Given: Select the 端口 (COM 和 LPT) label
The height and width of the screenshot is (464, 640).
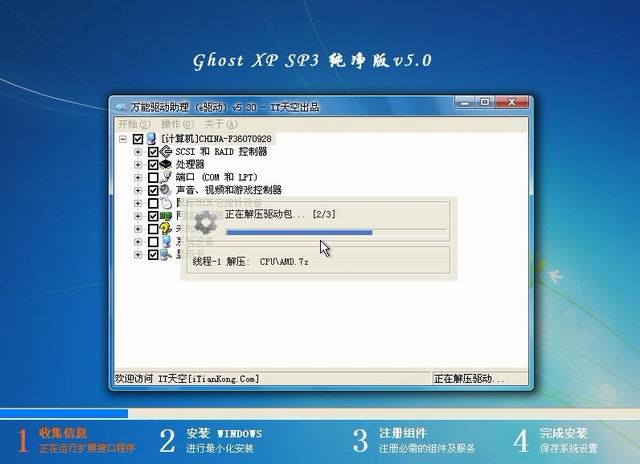Looking at the screenshot, I should click(x=216, y=177).
